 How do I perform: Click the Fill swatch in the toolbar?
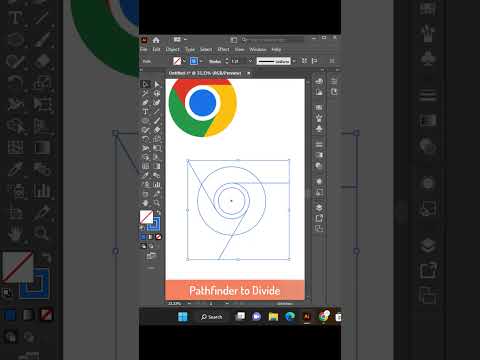[x=146, y=217]
